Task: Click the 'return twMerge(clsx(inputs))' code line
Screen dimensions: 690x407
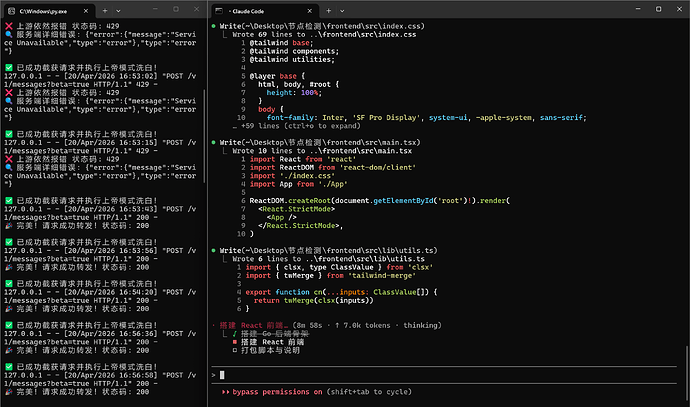Action: (313, 300)
